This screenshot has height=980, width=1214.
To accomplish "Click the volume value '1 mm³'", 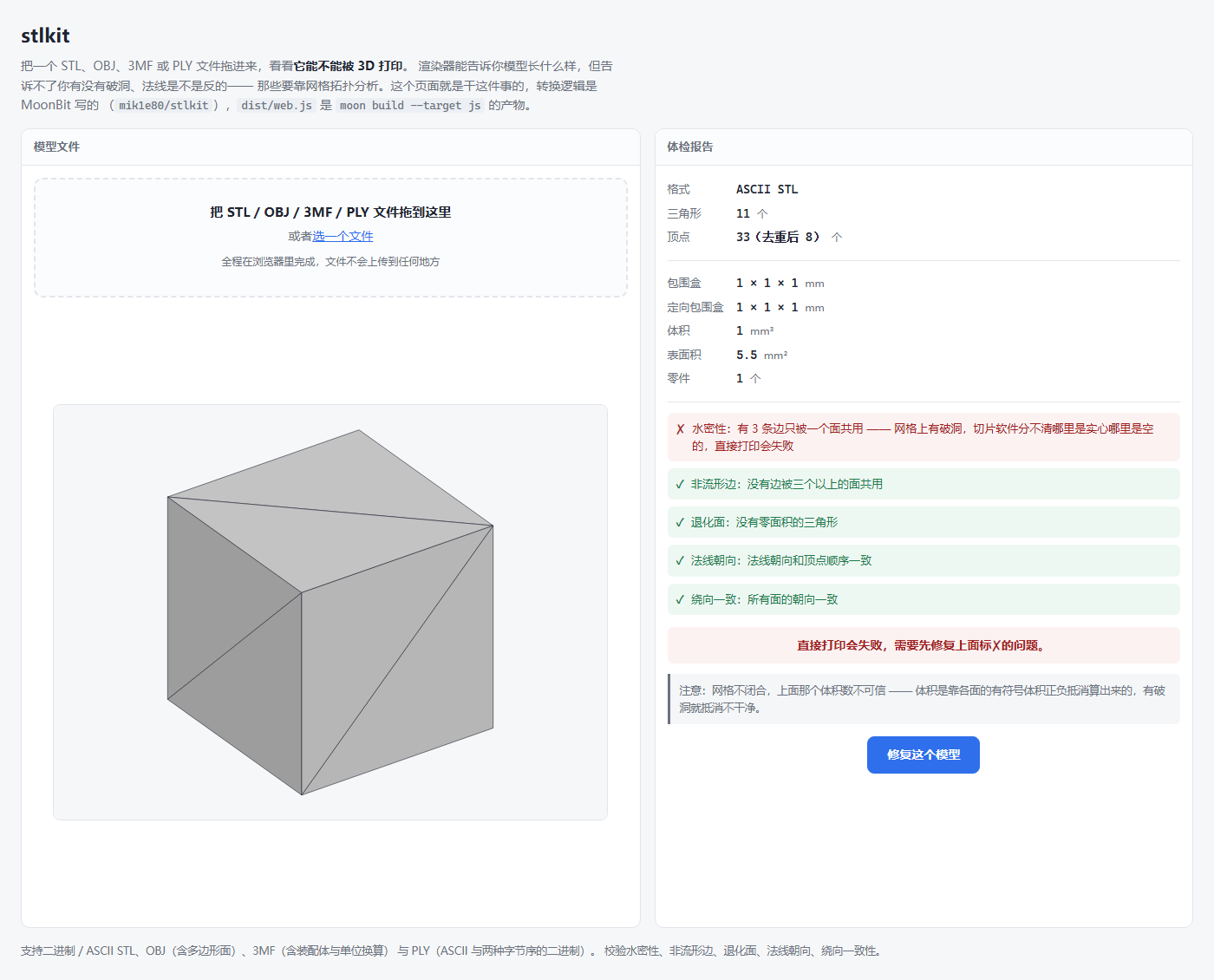I will click(755, 330).
